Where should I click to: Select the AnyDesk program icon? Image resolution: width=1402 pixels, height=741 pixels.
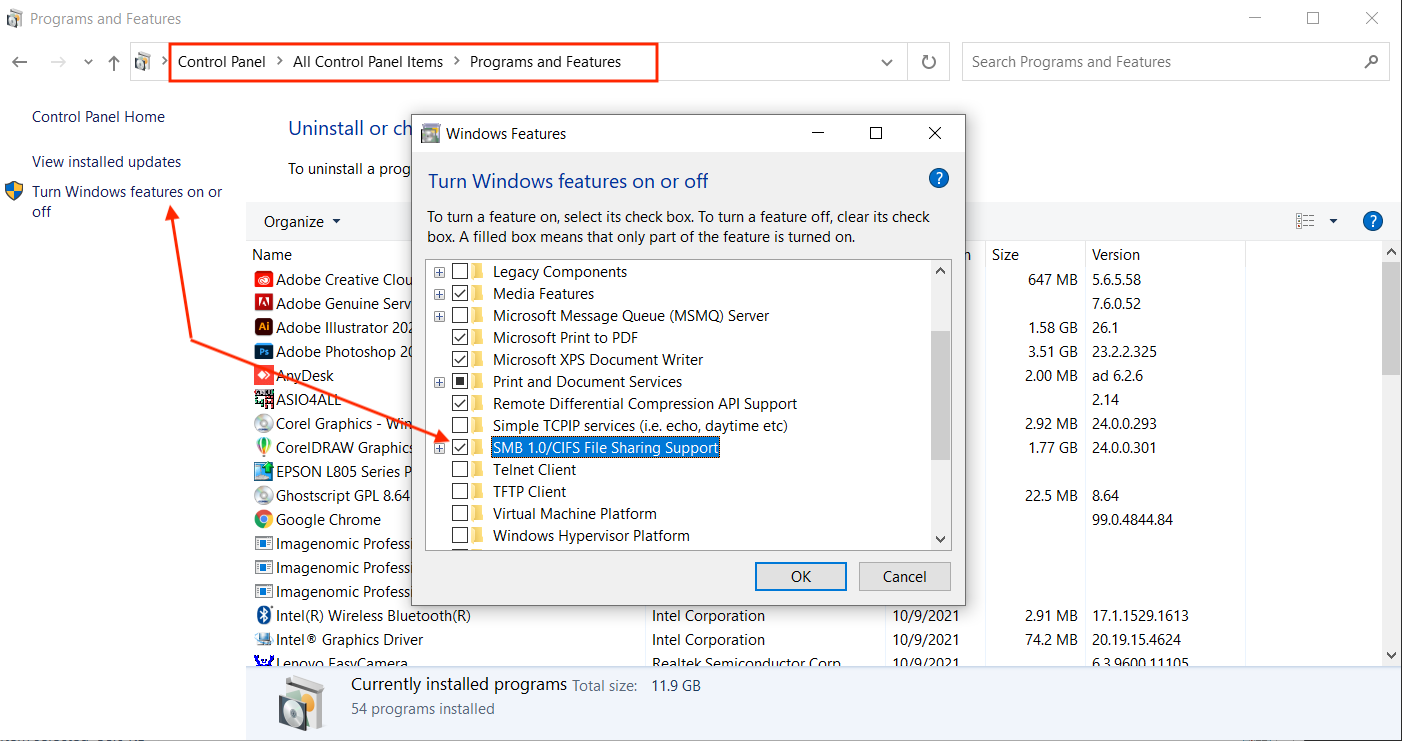(264, 375)
